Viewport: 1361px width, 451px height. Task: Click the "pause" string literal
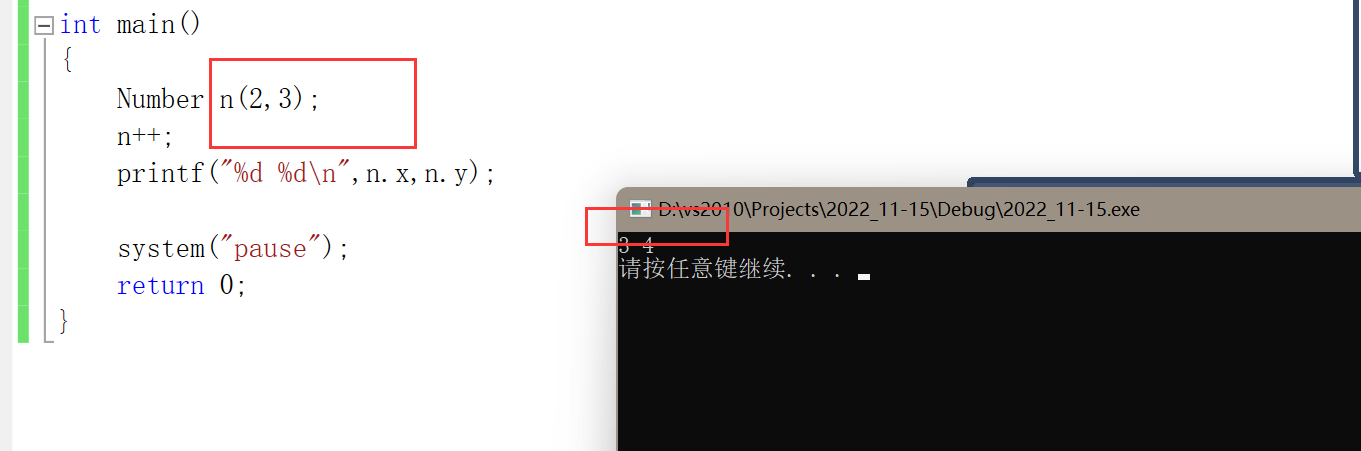click(x=268, y=248)
